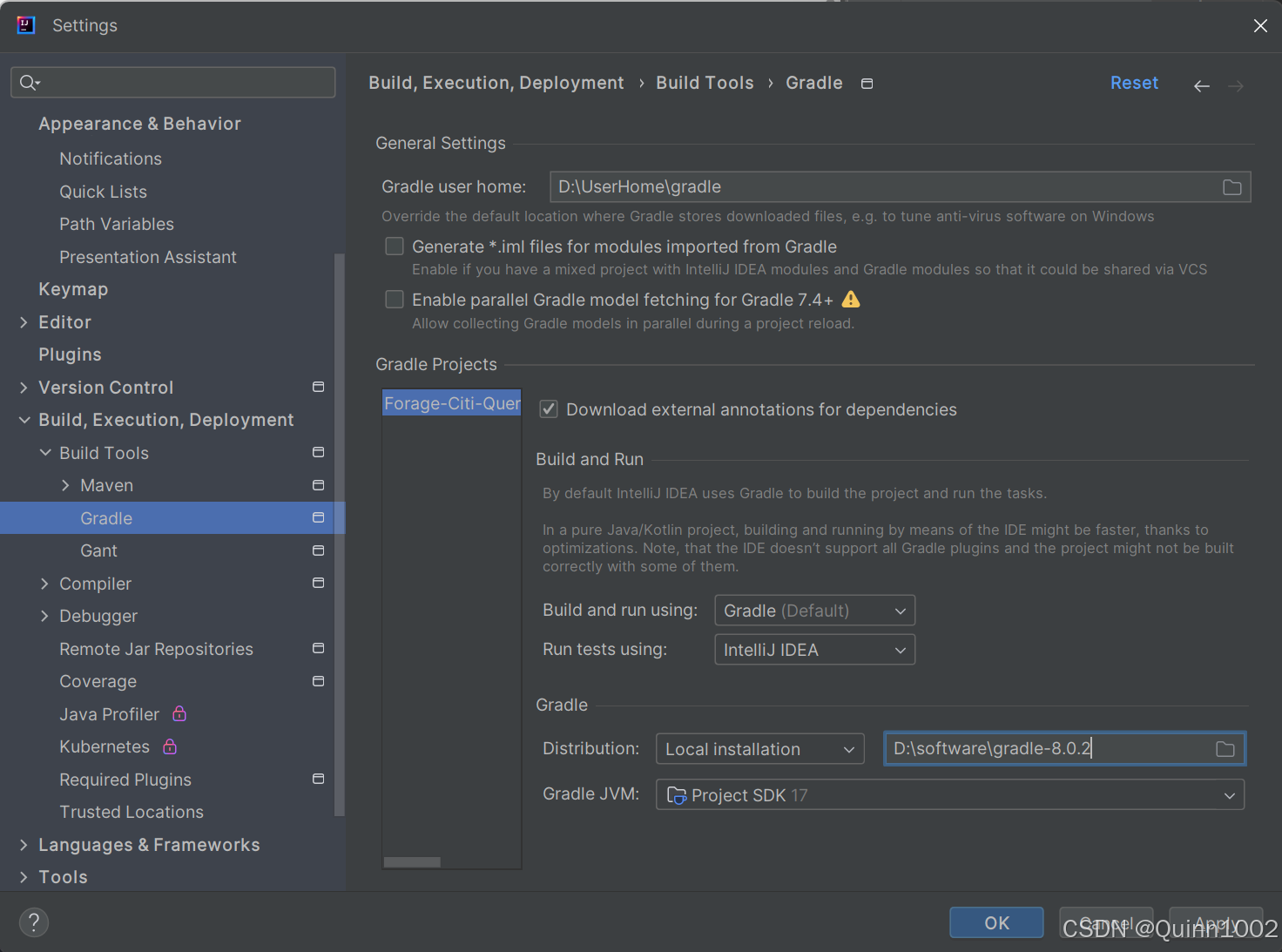Screen dimensions: 1282x952
Task: Browse folder for Gradle user home
Action: point(1231,187)
